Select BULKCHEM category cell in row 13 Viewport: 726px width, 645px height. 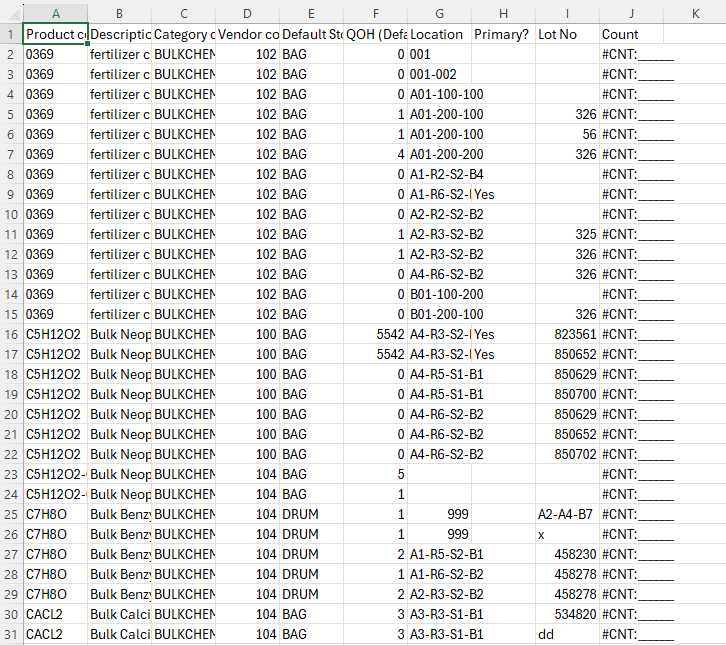(x=183, y=274)
